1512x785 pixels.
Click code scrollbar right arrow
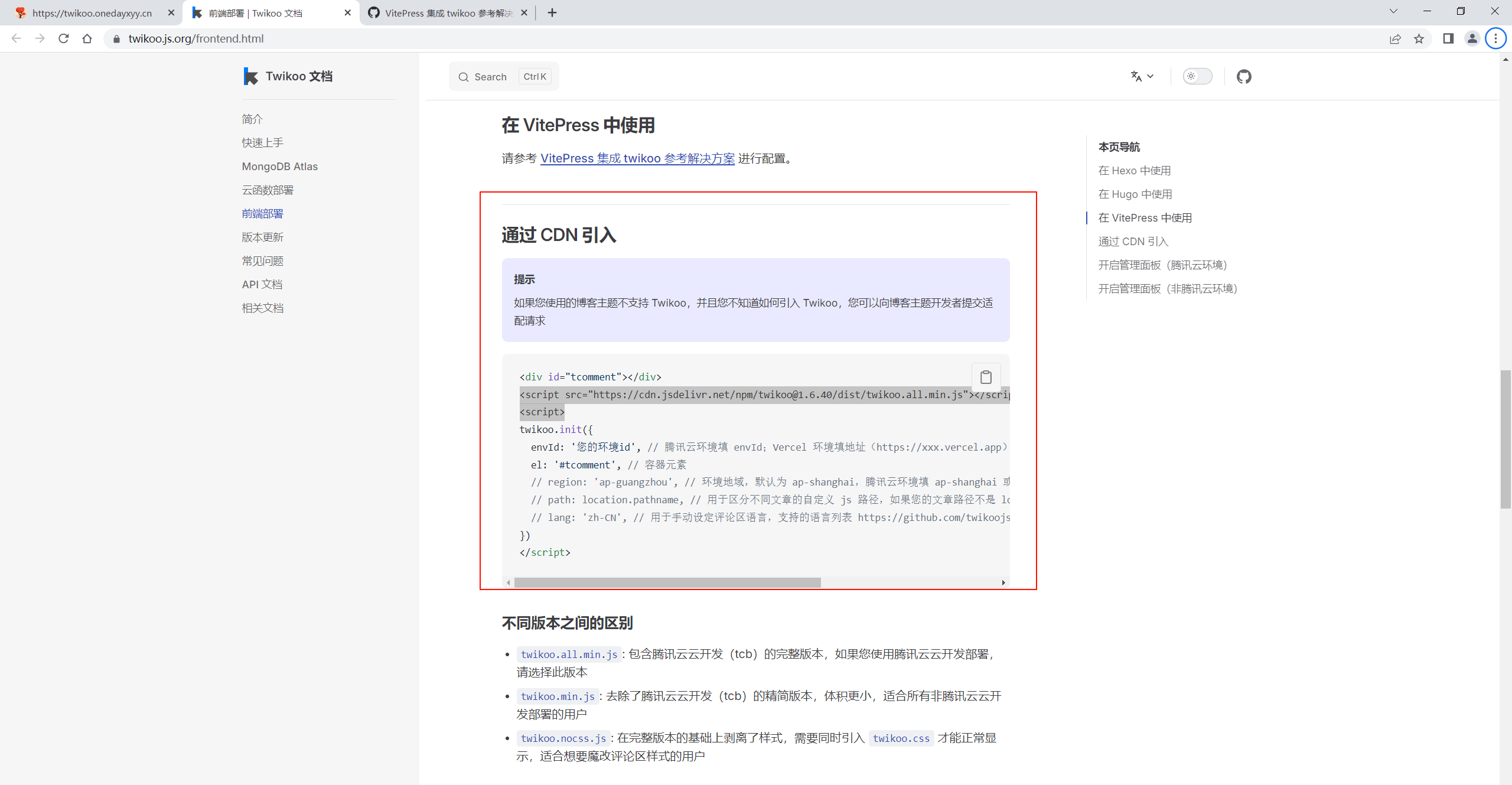click(x=1003, y=582)
